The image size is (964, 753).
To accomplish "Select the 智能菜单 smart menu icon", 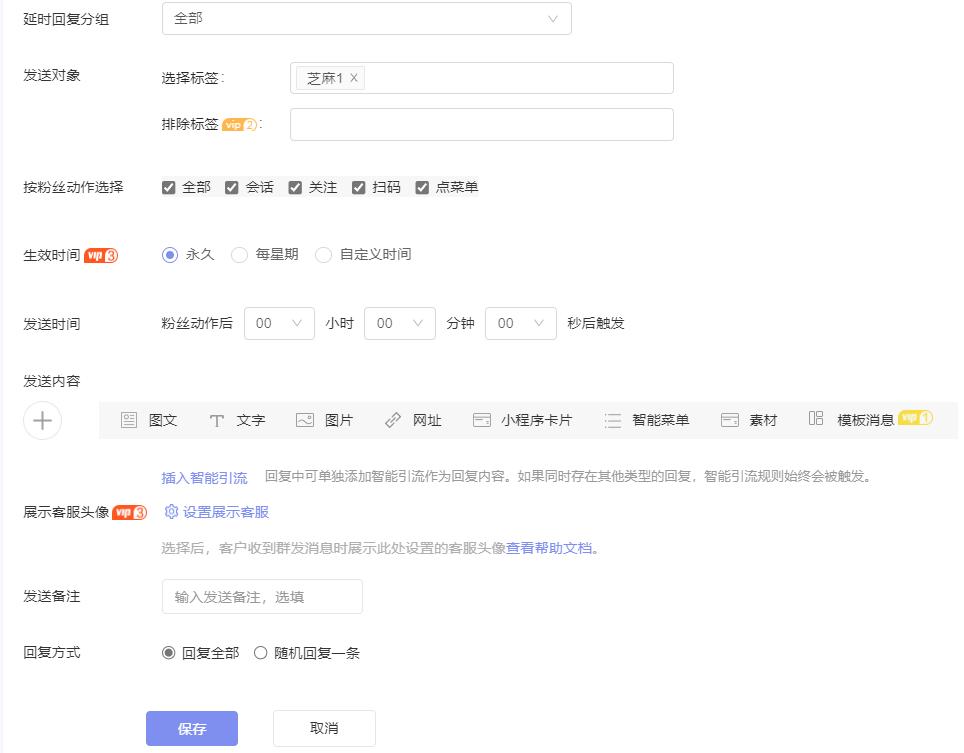I will tap(650, 420).
